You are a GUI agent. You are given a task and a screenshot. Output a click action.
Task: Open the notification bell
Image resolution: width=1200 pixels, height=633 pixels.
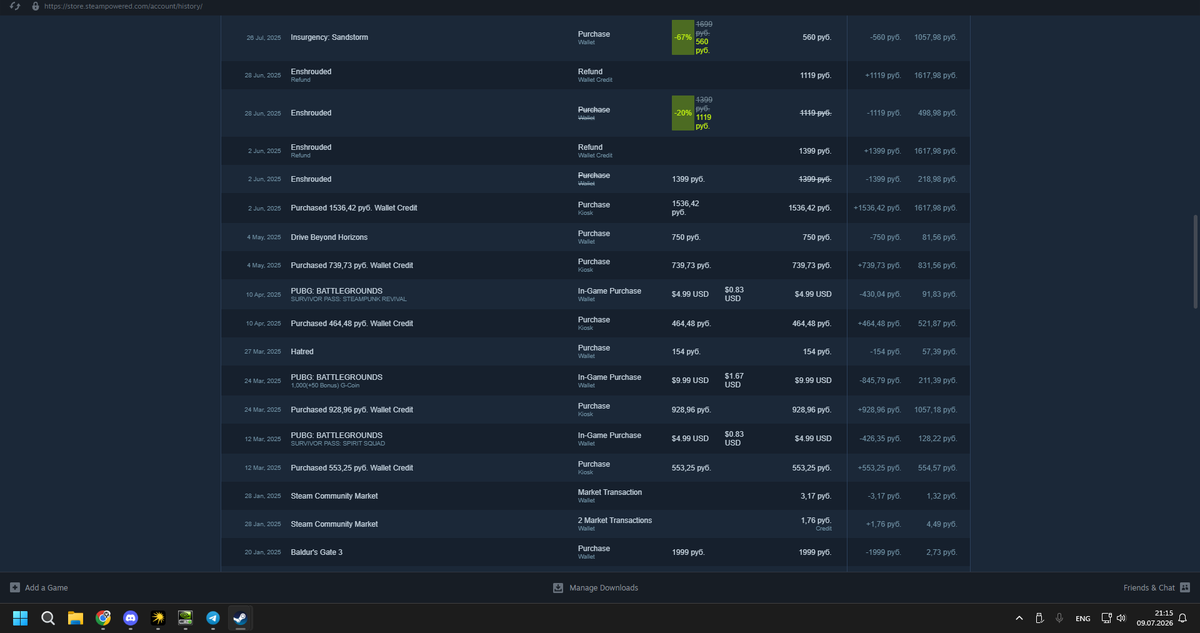pyautogui.click(x=1183, y=617)
